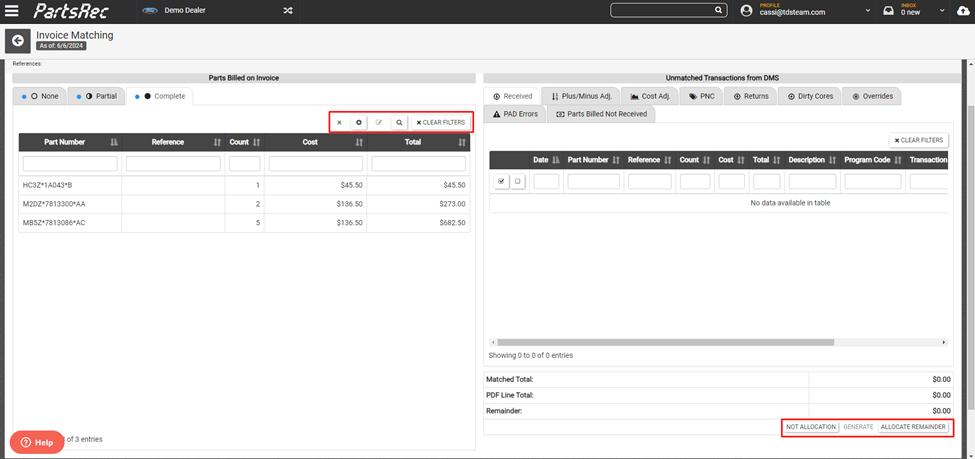Image resolution: width=975 pixels, height=459 pixels.
Task: Open the Received tab
Action: pos(512,96)
